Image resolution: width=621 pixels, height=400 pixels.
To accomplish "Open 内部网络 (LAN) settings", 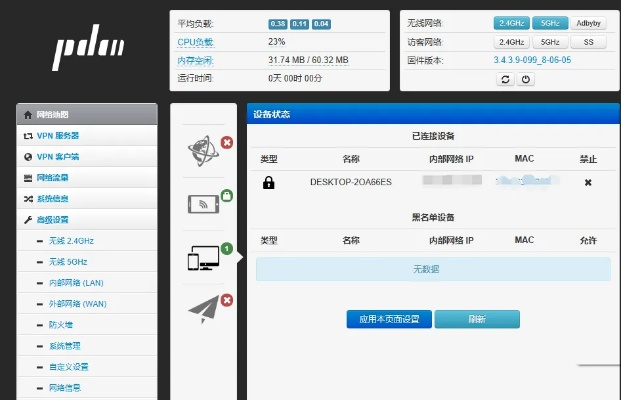I will click(x=75, y=283).
